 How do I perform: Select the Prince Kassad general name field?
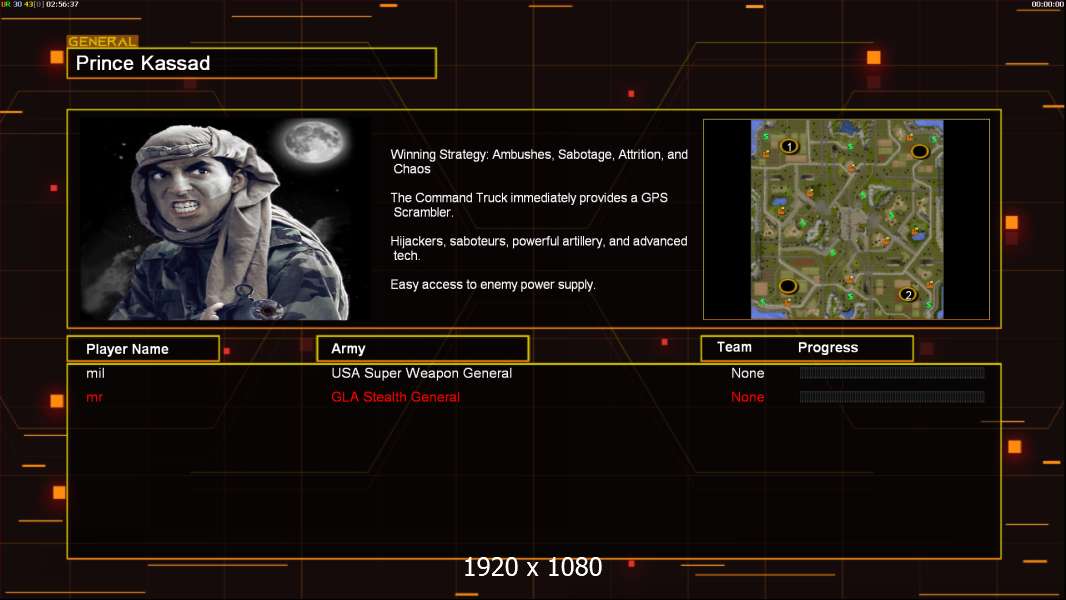point(252,63)
